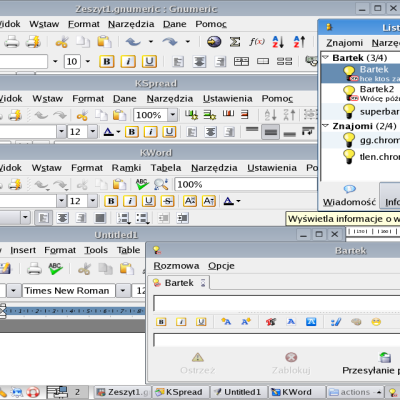The image size is (400, 400).
Task: Click the Print icon in Untitled1 toolbar
Action: pyautogui.click(x=34, y=268)
